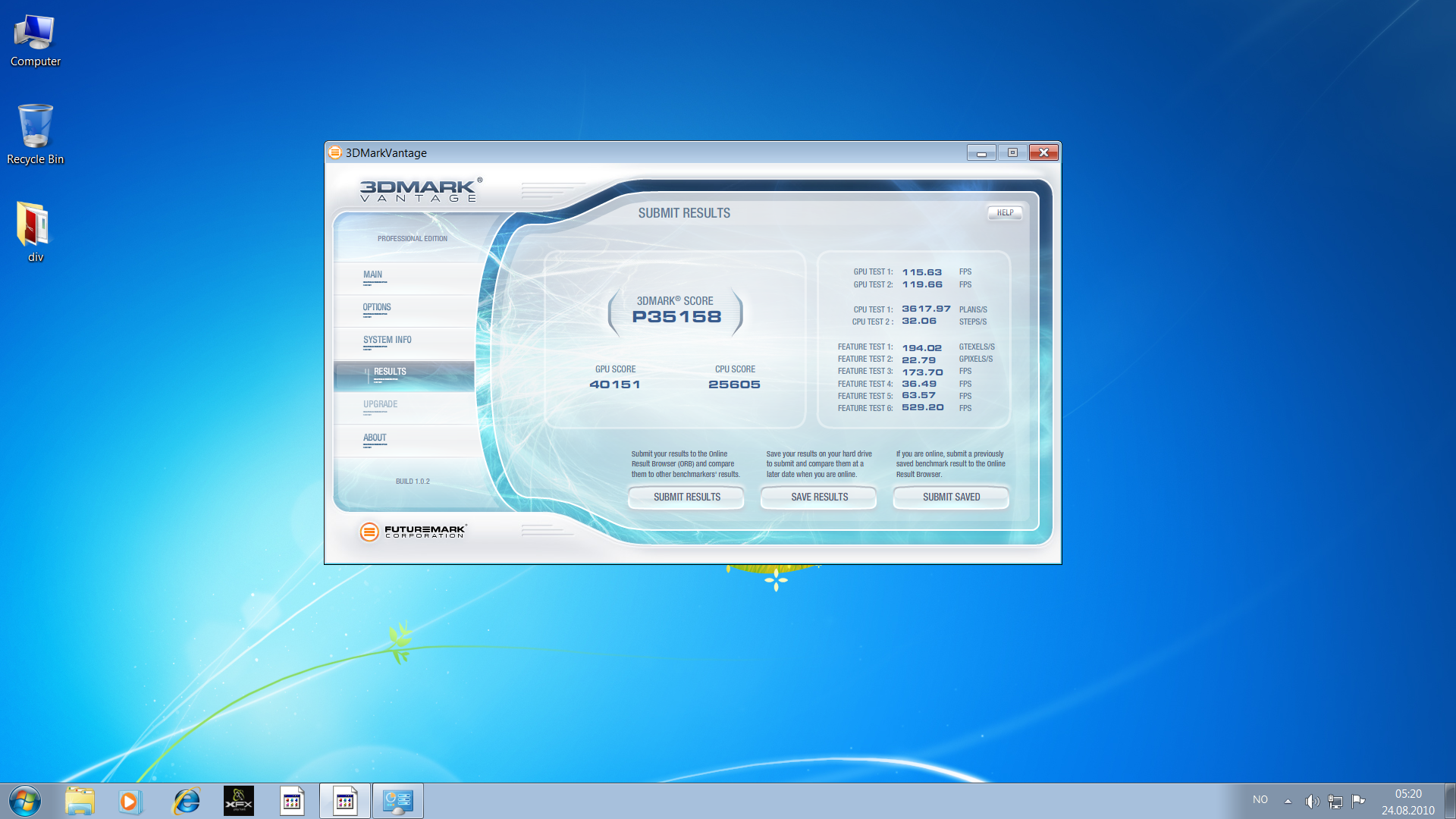Click the highlighted second calendar-grid taskbar icon
Viewport: 1456px width, 819px height.
click(345, 801)
